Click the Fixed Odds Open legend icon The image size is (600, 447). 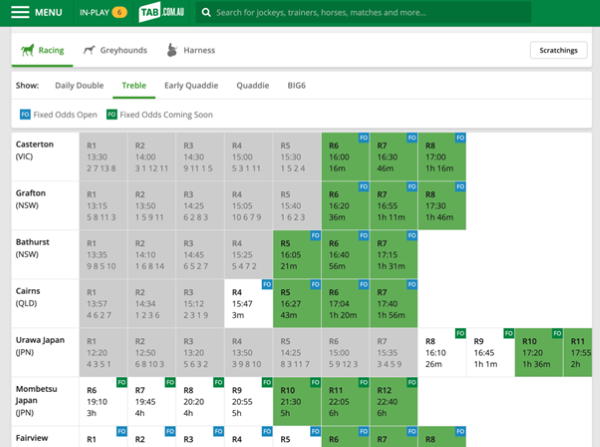(25, 114)
